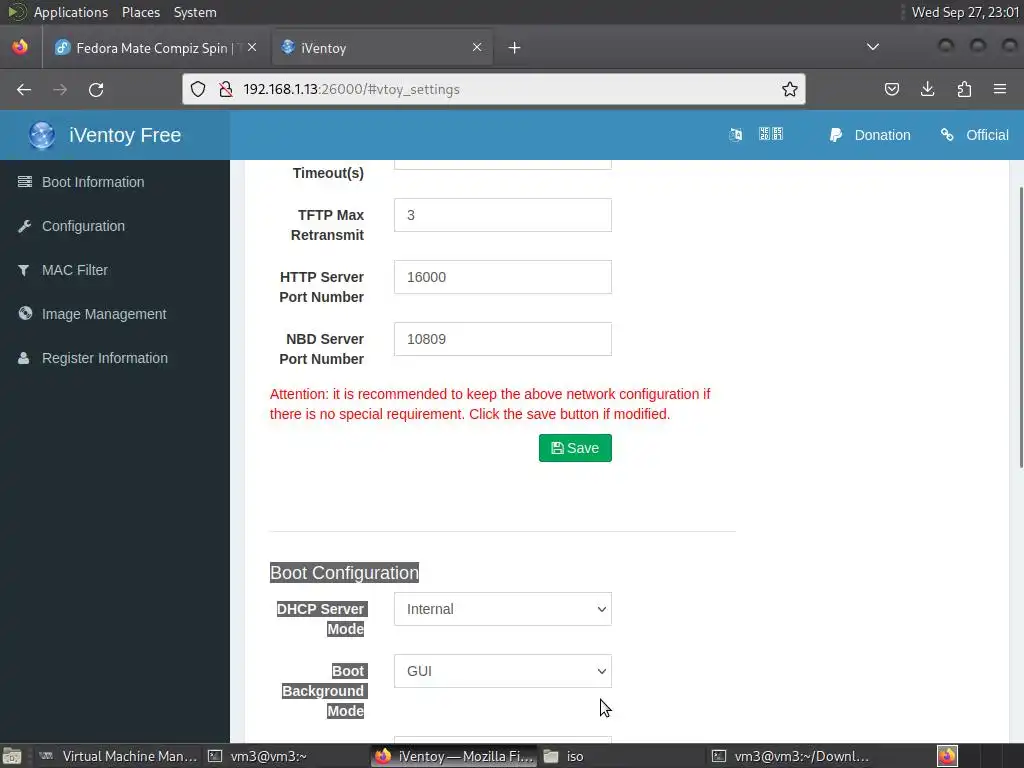
Task: Open the language translate icon in header
Action: [x=735, y=135]
